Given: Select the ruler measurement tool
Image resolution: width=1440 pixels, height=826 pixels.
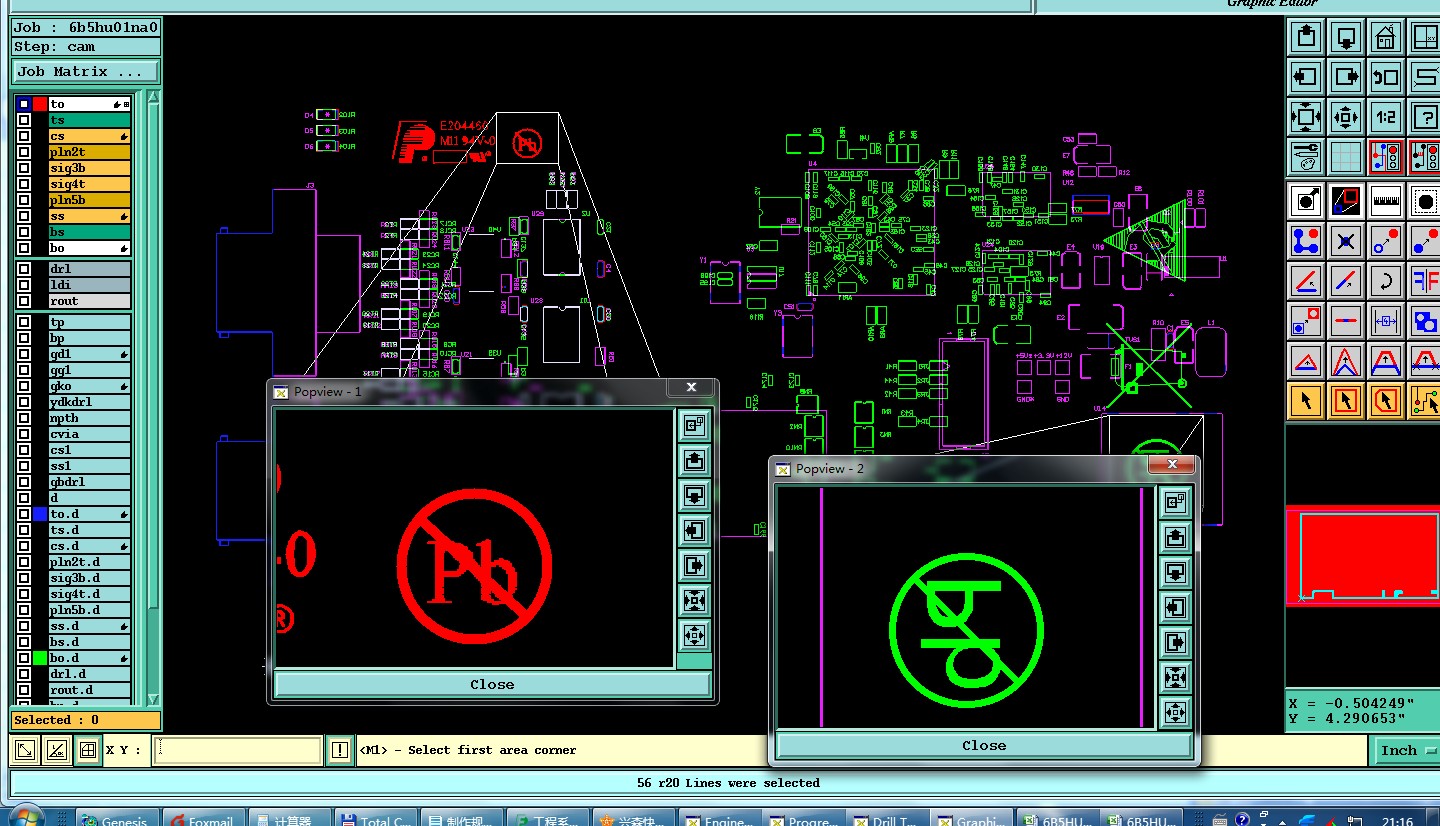Looking at the screenshot, I should tap(1385, 201).
